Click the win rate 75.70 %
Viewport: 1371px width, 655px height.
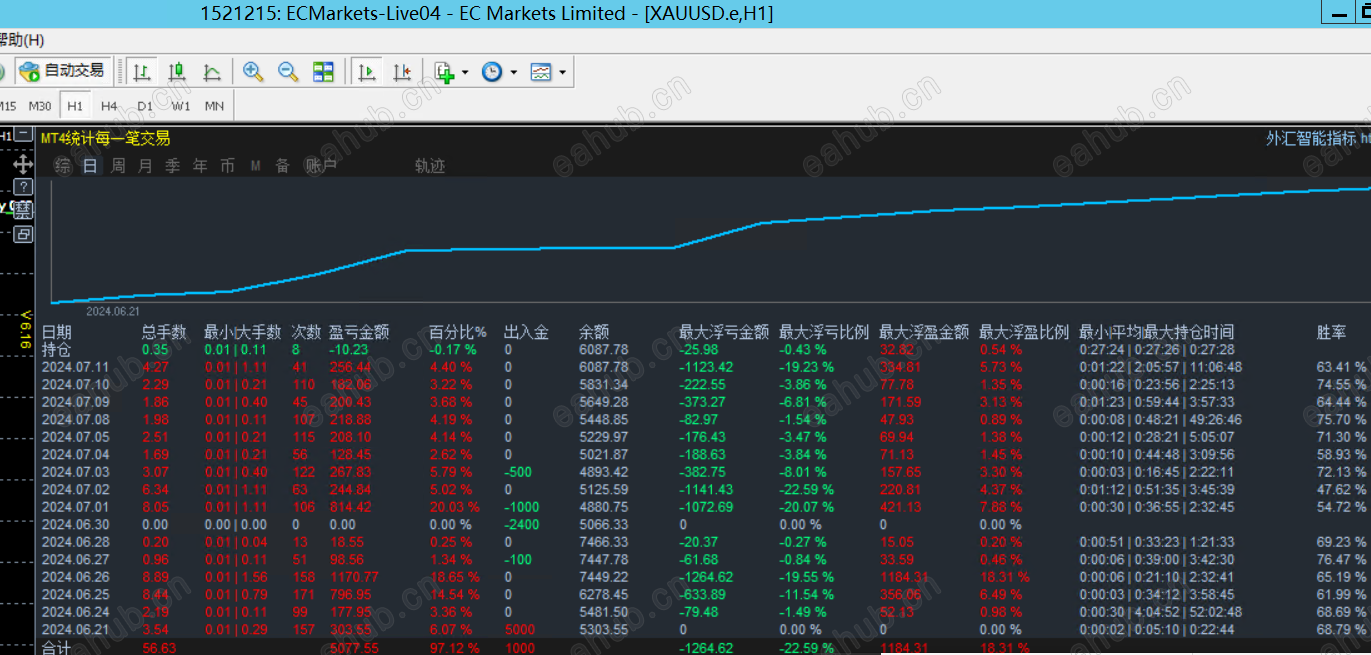tap(1341, 419)
